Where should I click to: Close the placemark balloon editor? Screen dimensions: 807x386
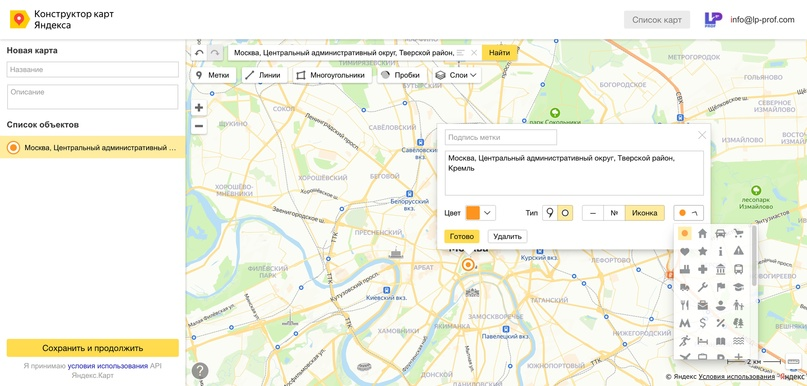click(x=701, y=135)
